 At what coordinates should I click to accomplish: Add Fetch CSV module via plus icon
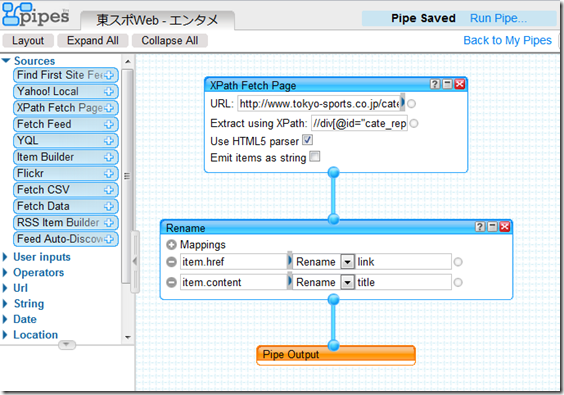[109, 190]
